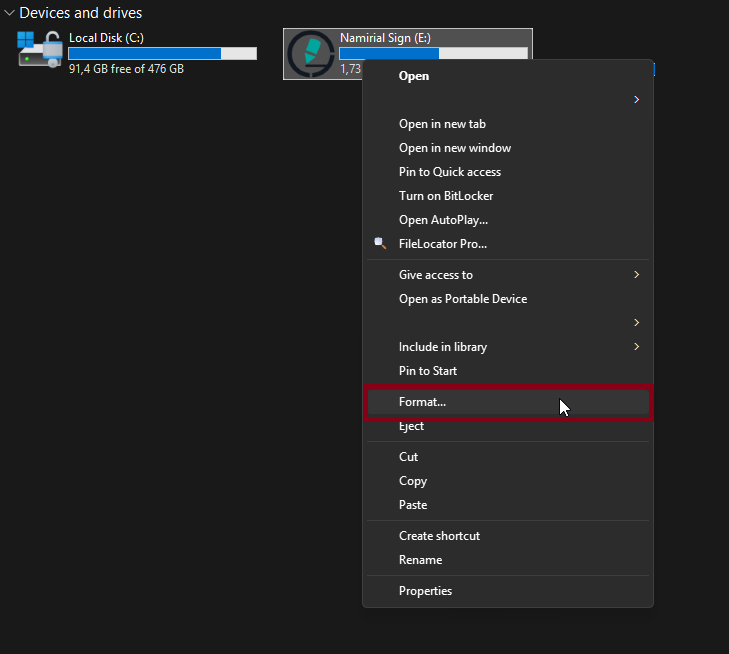Collapse the Devices and drives section
The image size is (729, 654).
[x=9, y=14]
